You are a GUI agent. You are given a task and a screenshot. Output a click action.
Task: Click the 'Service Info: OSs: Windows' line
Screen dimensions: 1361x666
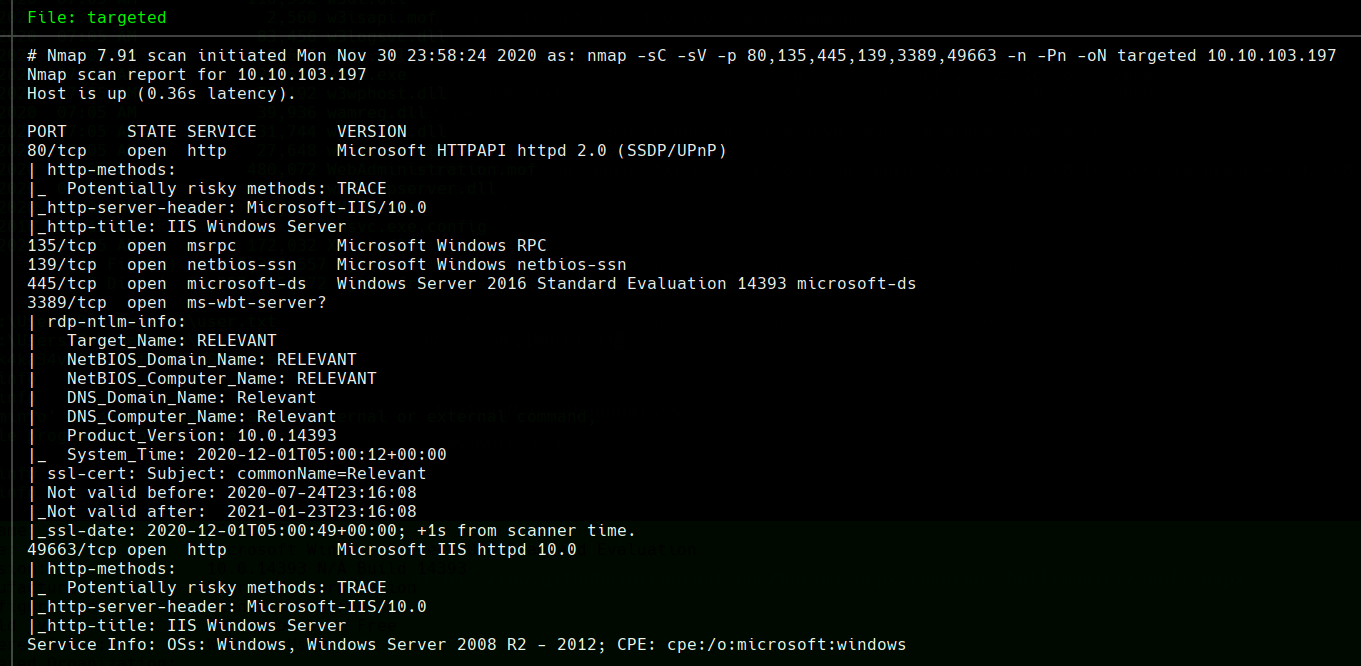pyautogui.click(x=467, y=645)
